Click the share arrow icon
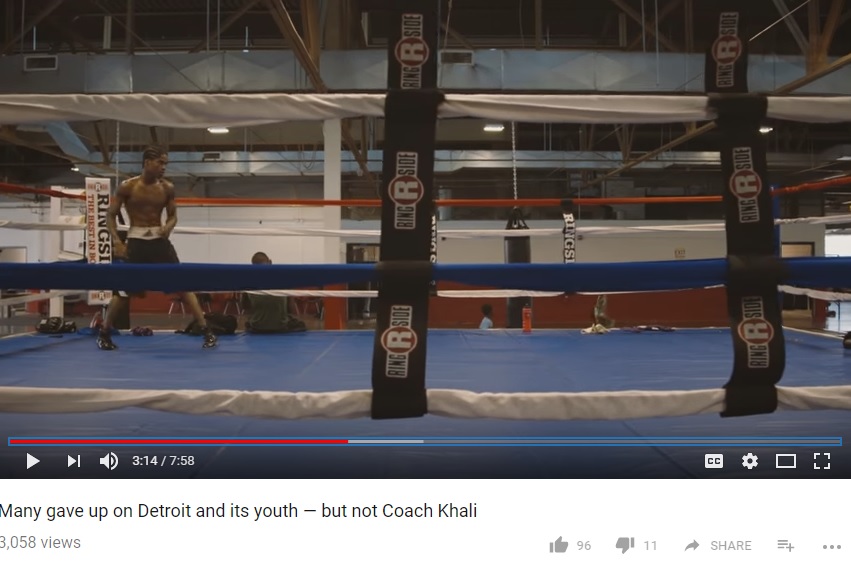Image resolution: width=851 pixels, height=565 pixels. point(691,545)
